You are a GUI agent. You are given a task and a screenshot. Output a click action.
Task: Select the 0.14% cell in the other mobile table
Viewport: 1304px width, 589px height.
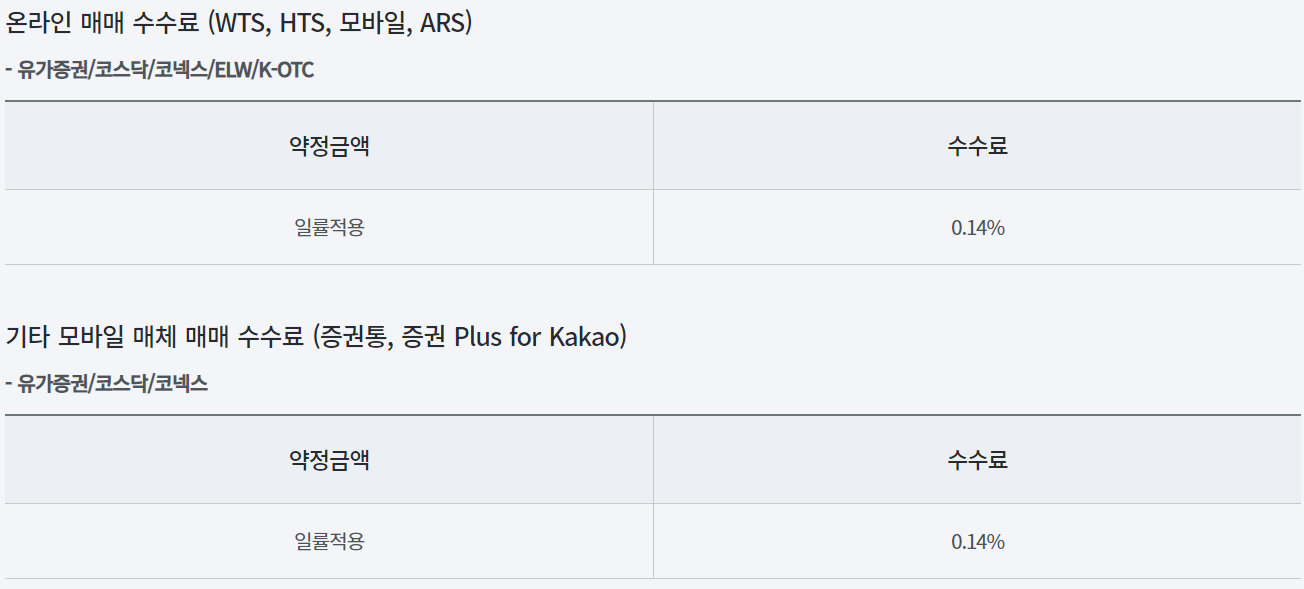[978, 541]
